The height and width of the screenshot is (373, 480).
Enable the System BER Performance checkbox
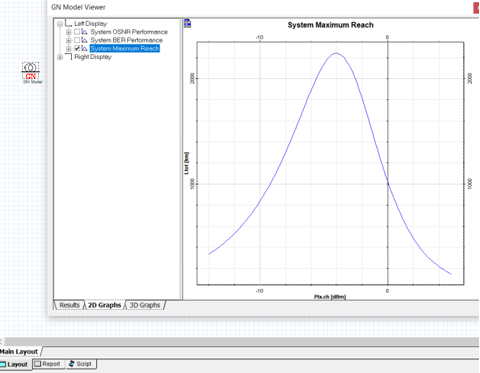[77, 40]
